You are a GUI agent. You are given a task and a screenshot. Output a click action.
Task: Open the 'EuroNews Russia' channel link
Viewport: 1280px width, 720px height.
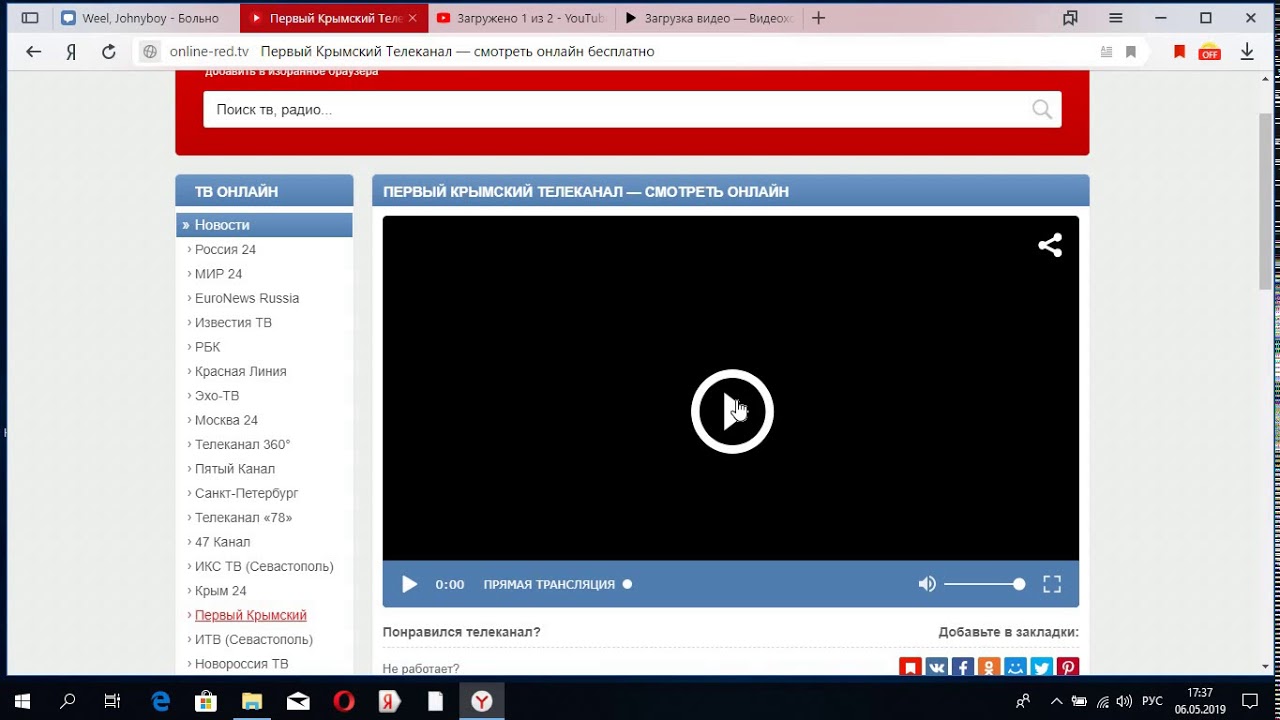tap(247, 298)
